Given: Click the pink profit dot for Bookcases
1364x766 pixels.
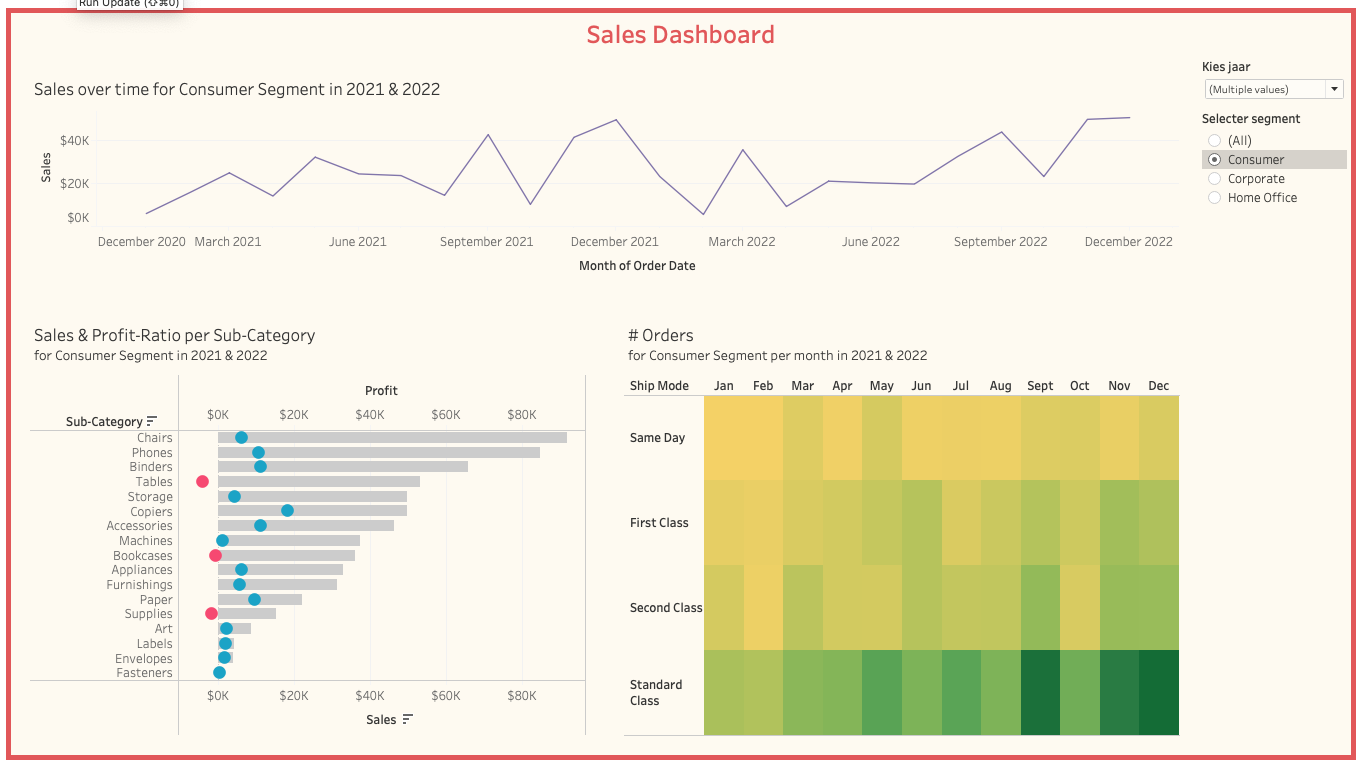Looking at the screenshot, I should click(x=215, y=555).
